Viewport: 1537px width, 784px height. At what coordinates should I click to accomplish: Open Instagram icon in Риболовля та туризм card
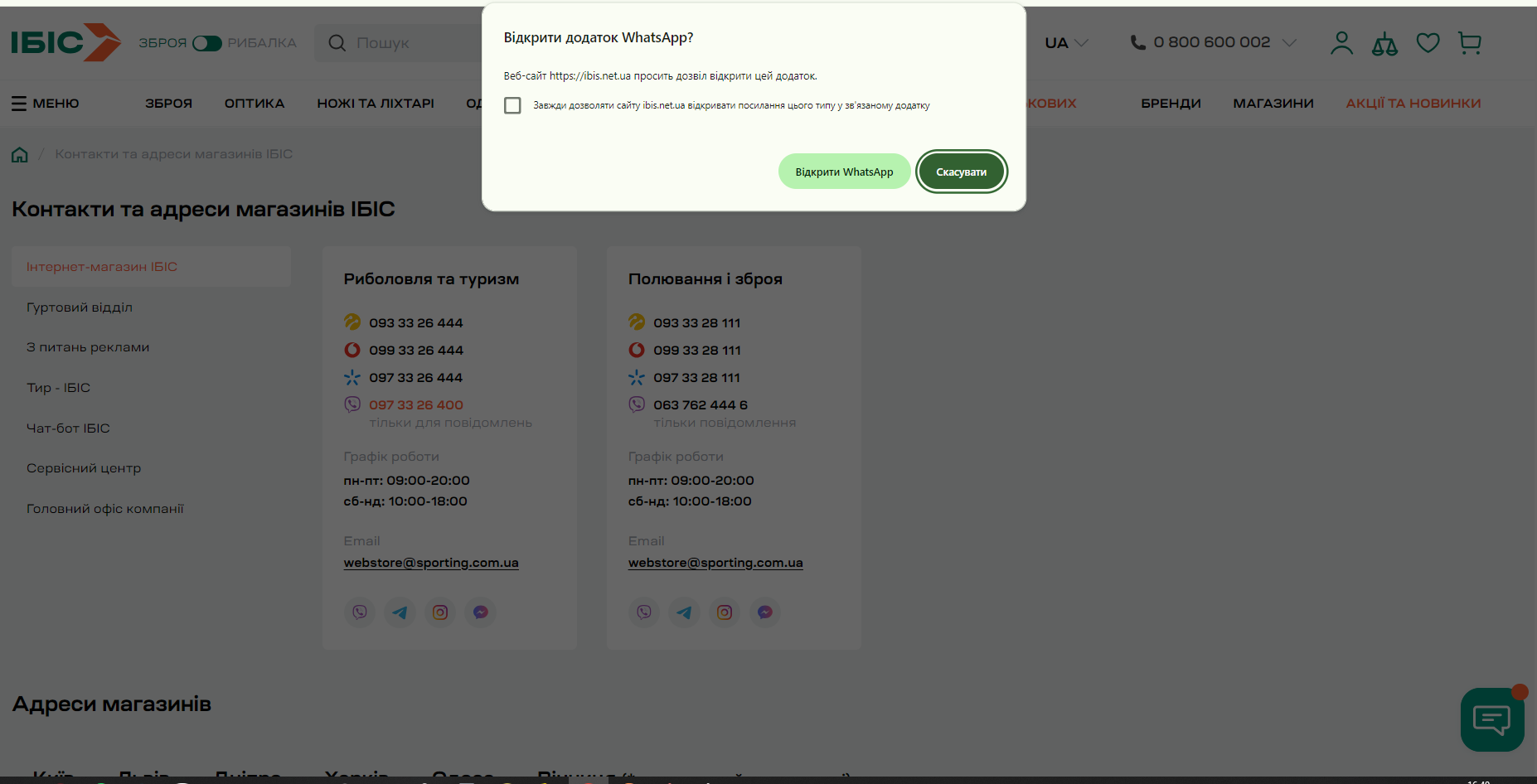click(x=440, y=612)
